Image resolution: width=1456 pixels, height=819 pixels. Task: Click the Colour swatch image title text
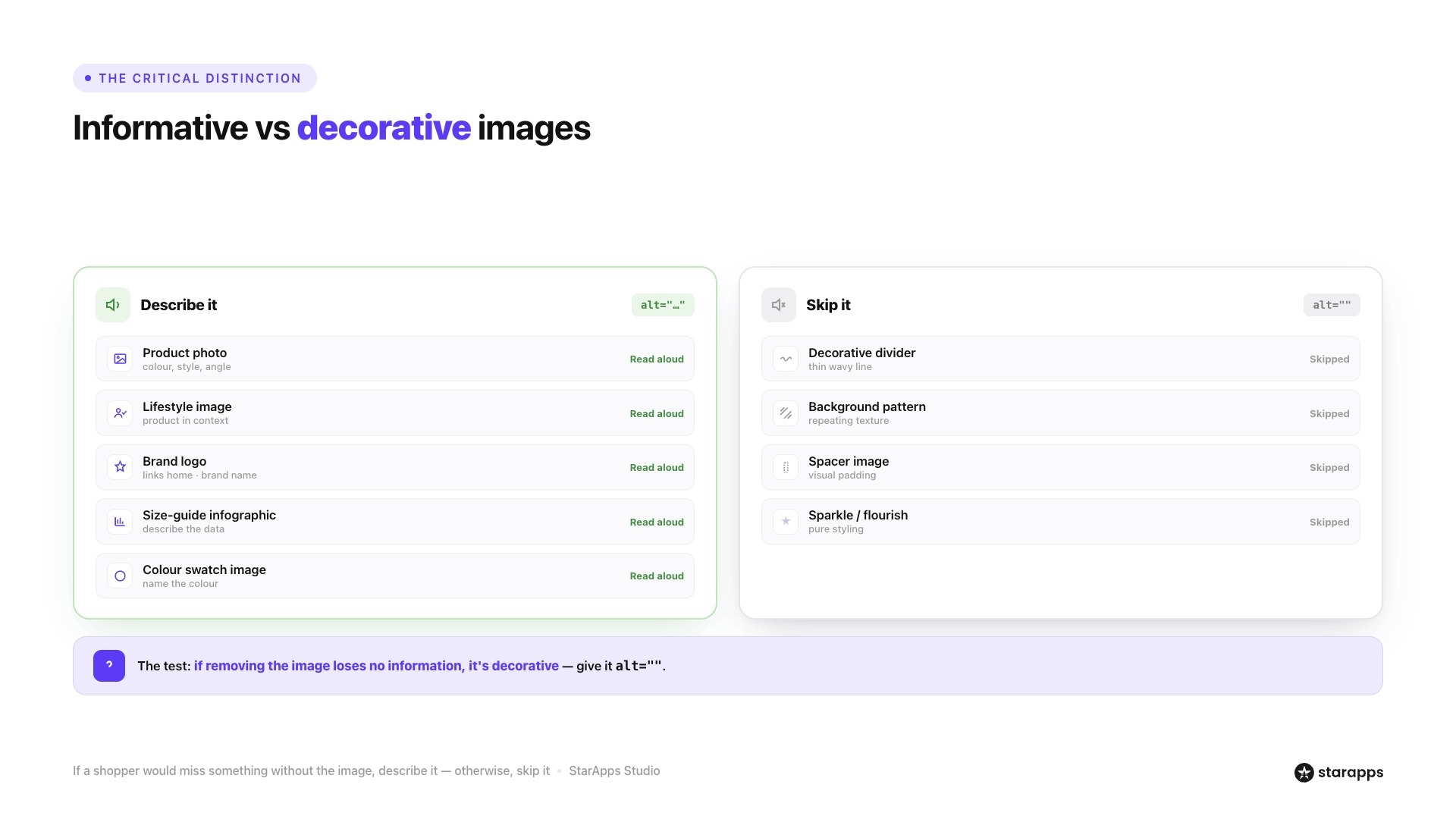click(x=204, y=570)
